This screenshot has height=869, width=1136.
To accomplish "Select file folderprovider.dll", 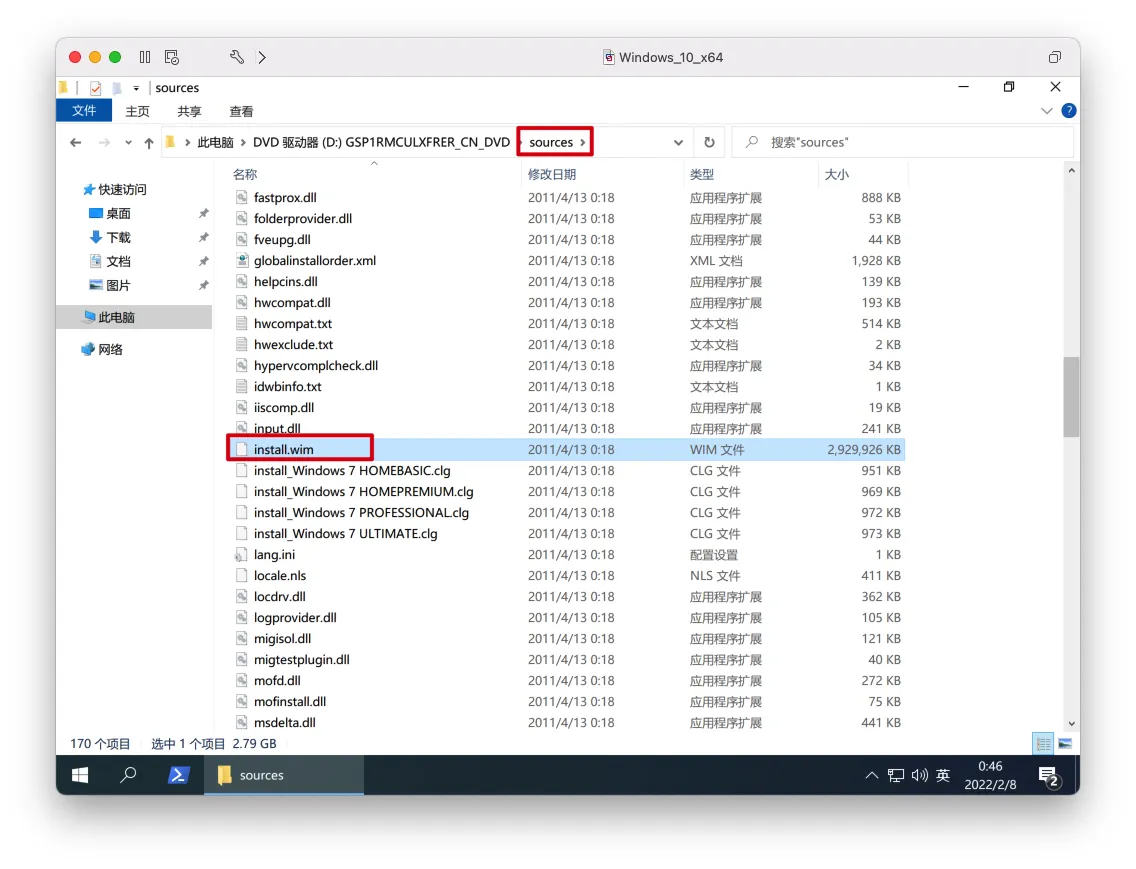I will coord(303,219).
